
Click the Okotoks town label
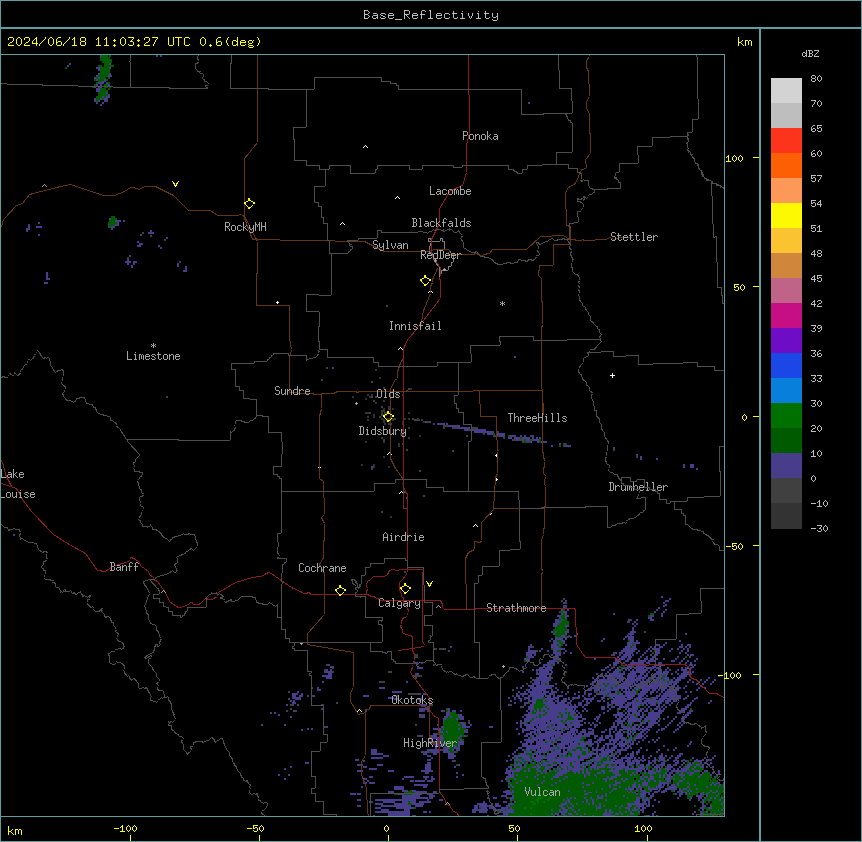click(x=412, y=700)
